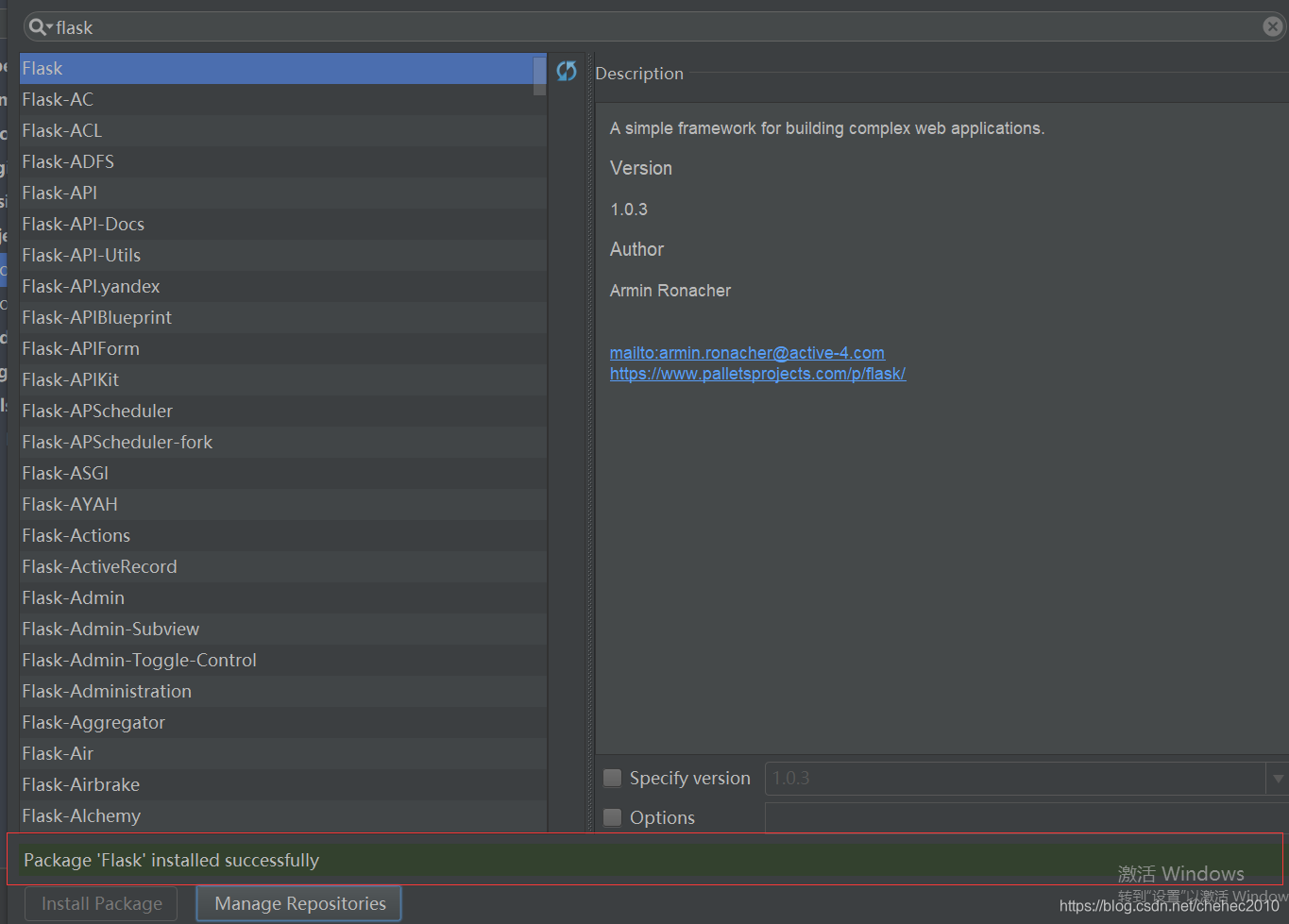Click the search field containing 'flask'
Screen dimensions: 1289x924
pos(654,27)
